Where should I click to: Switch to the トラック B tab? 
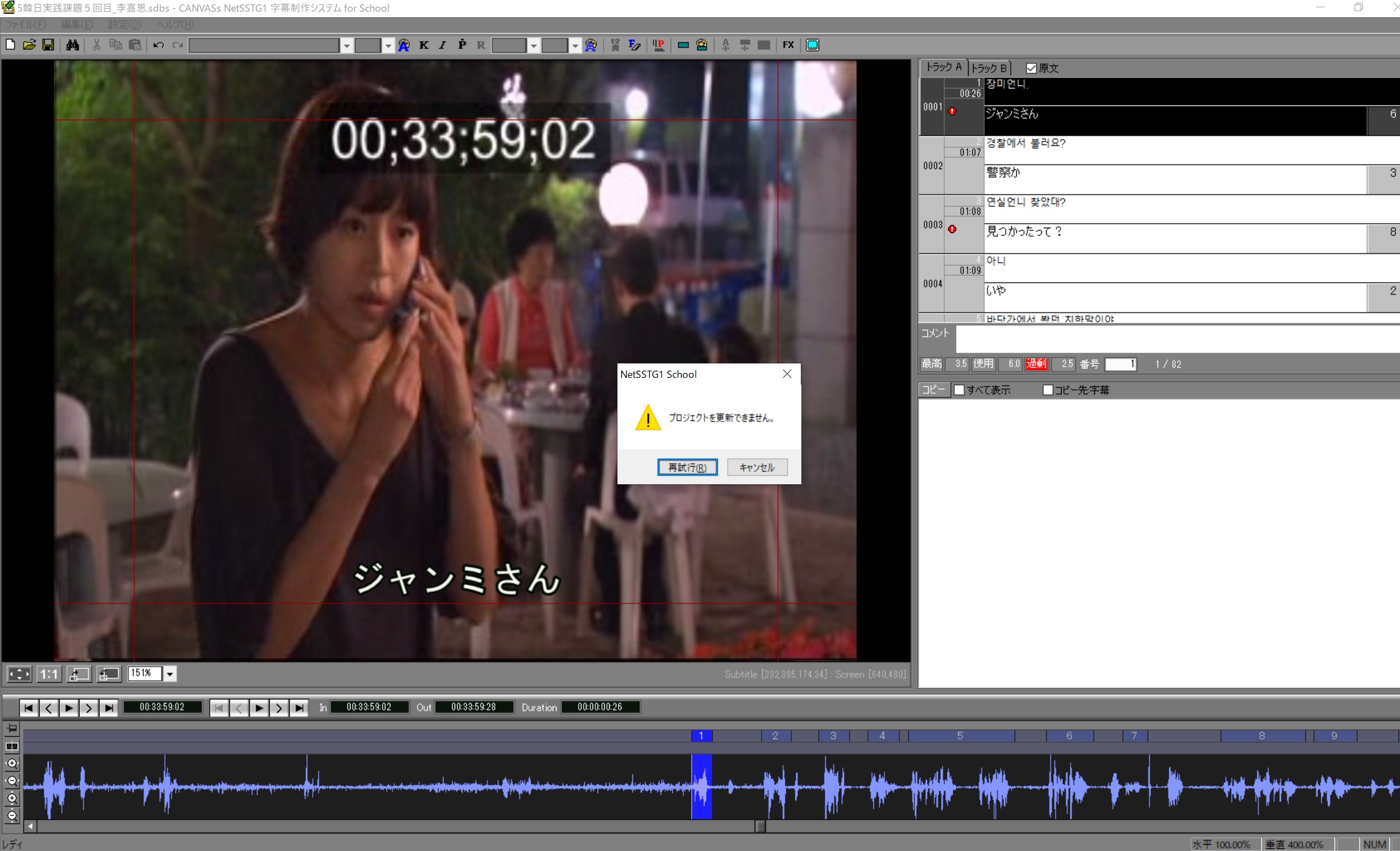(x=989, y=68)
